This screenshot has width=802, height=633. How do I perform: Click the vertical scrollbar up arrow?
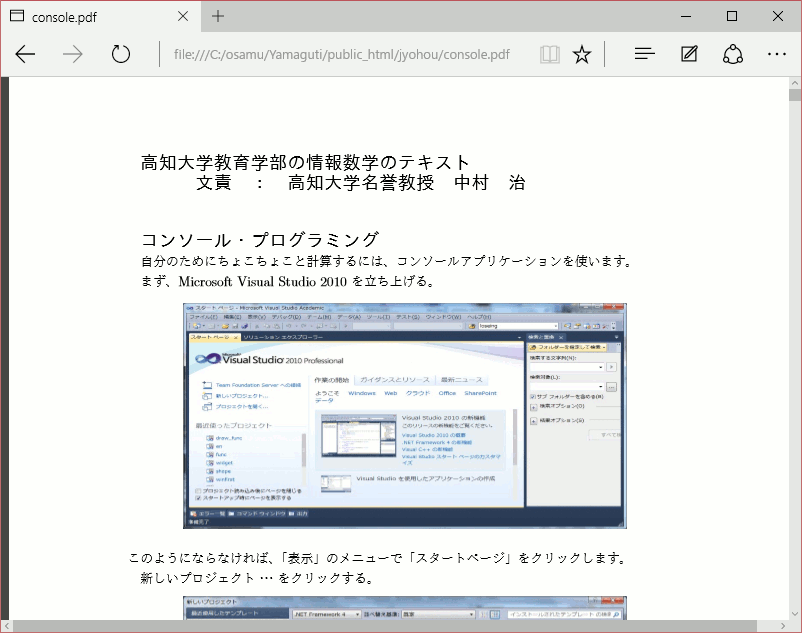click(x=795, y=83)
